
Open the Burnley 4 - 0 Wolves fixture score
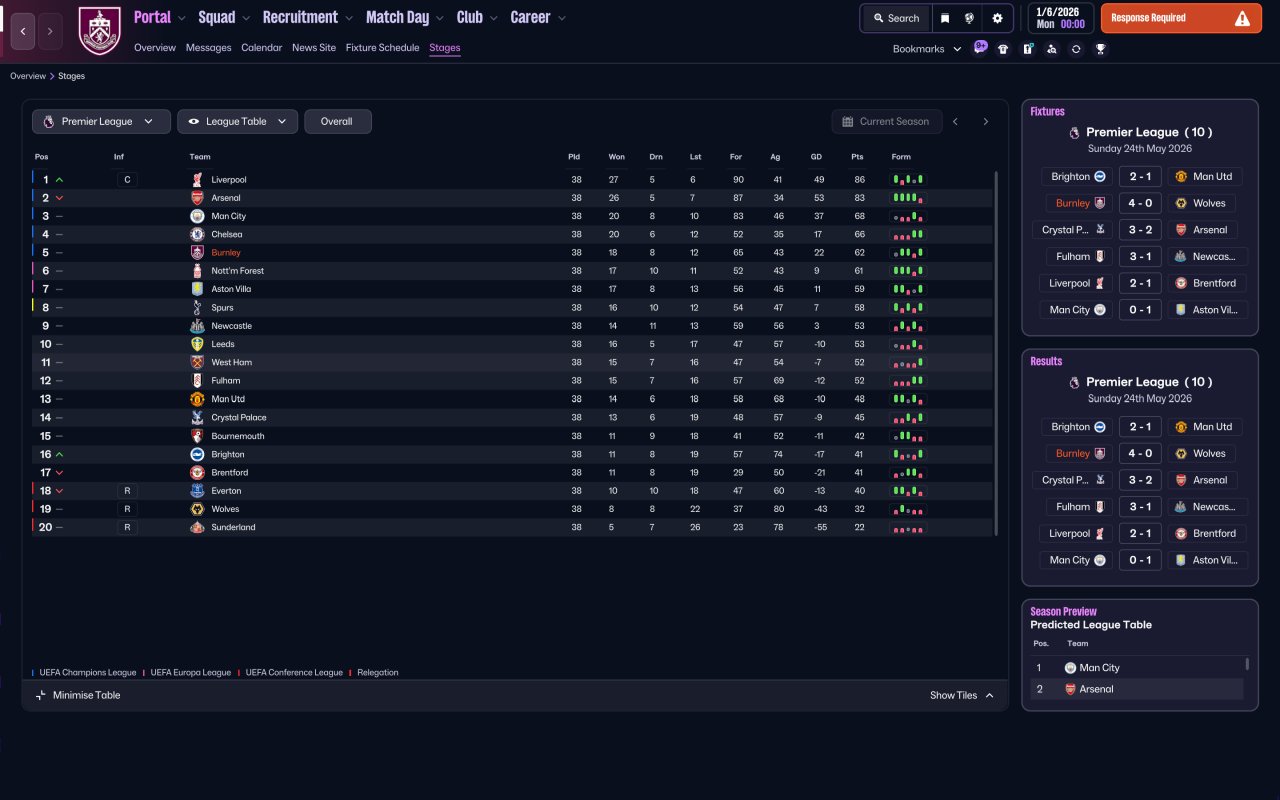[1140, 203]
